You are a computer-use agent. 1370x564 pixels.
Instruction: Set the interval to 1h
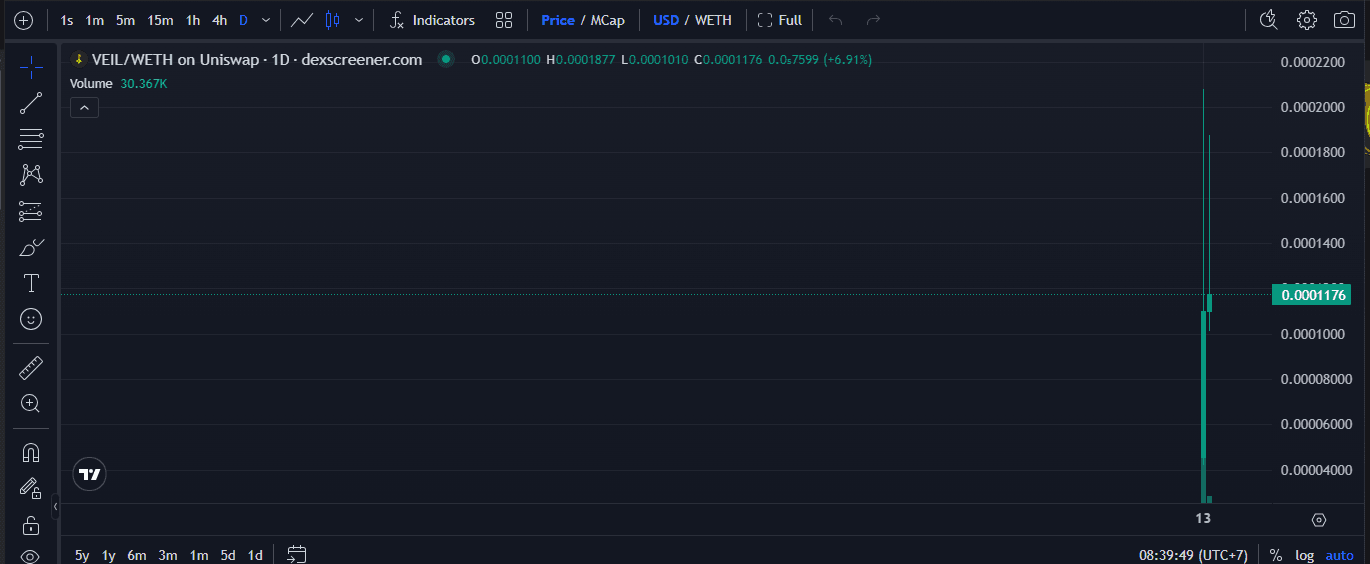click(193, 20)
